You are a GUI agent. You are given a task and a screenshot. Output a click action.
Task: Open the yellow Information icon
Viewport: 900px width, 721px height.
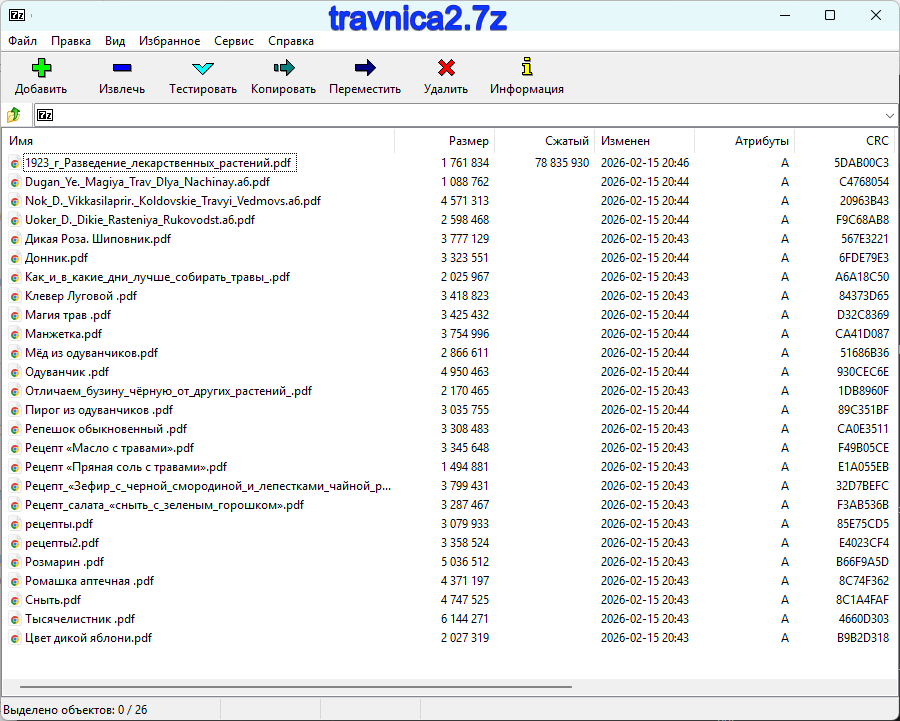click(x=527, y=69)
